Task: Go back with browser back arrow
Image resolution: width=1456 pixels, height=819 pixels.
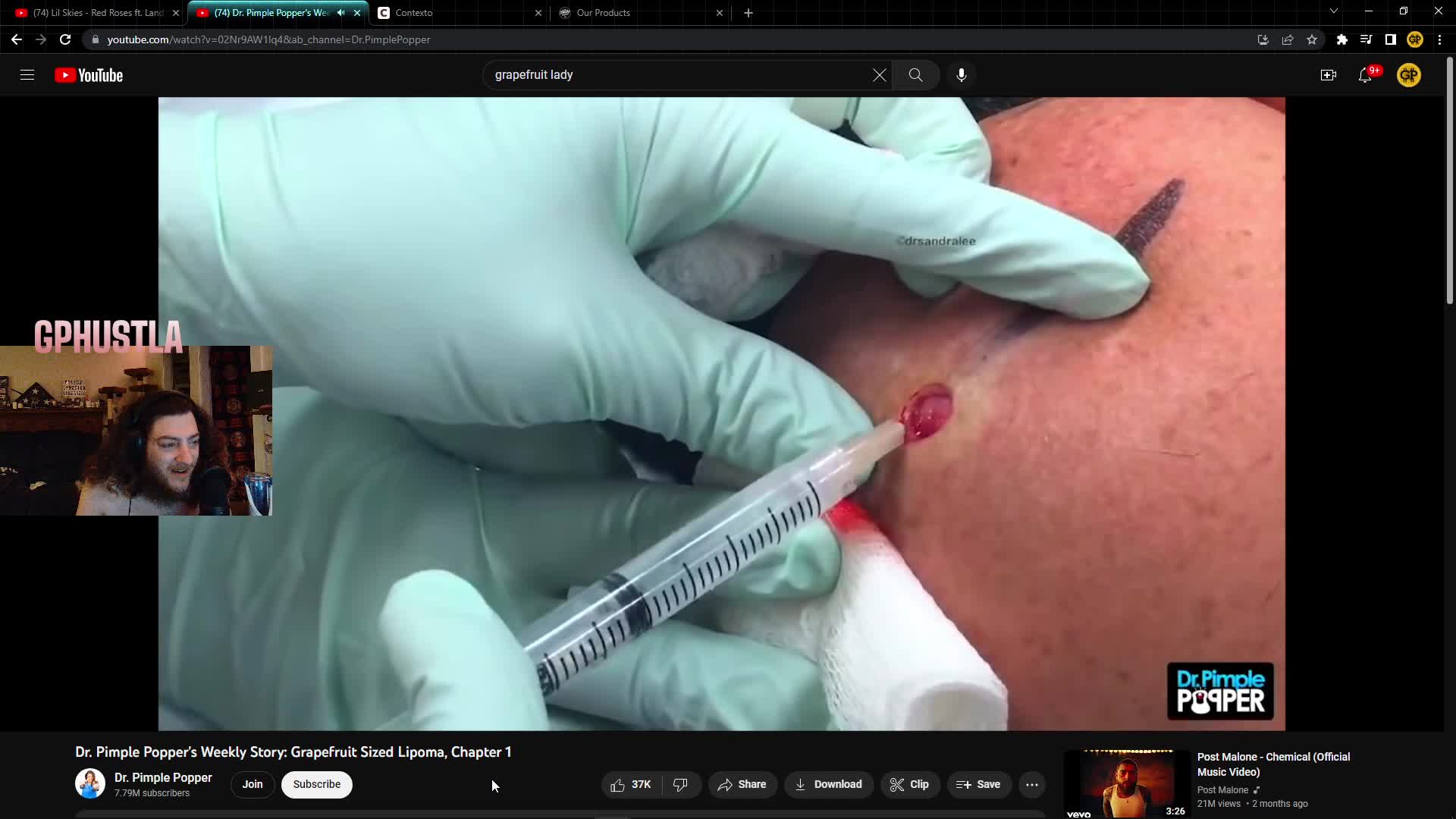Action: (17, 39)
